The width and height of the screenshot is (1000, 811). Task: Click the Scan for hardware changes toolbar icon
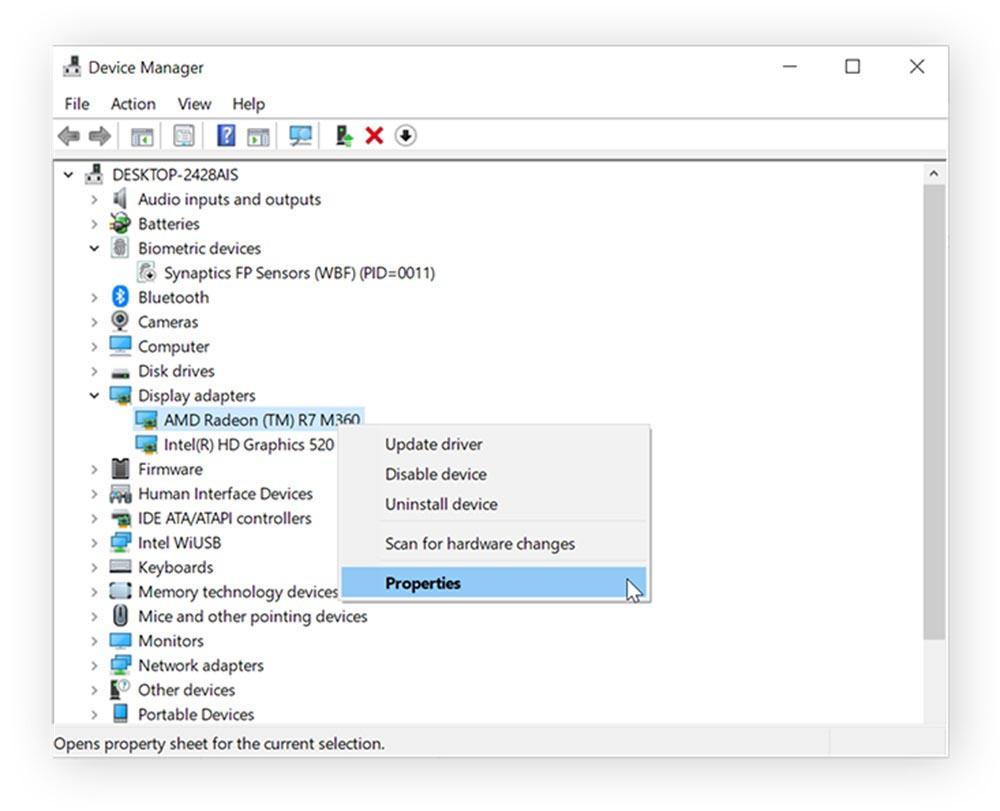coord(300,136)
